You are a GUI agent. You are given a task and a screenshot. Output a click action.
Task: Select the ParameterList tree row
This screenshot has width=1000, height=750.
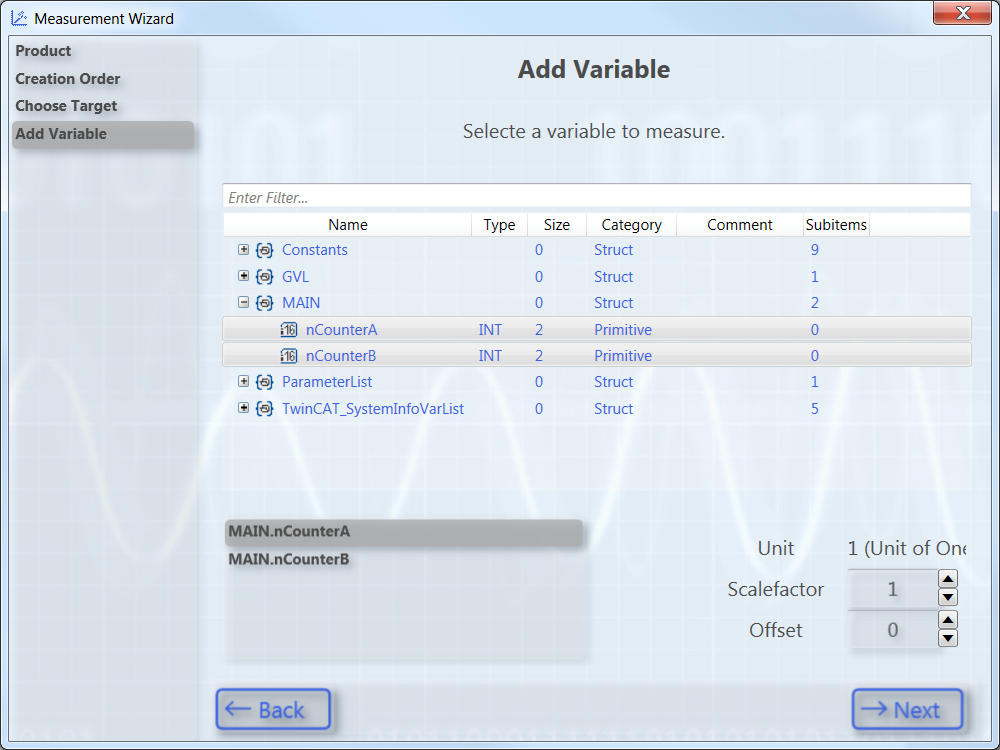[597, 382]
